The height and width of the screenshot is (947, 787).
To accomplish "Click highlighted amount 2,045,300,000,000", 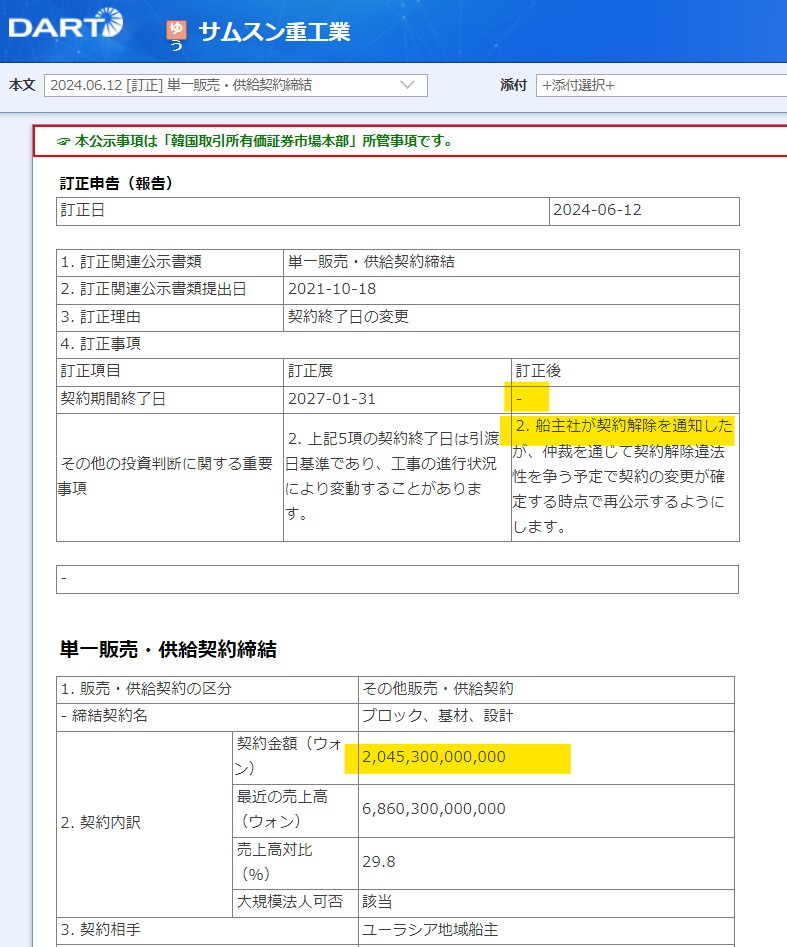I will pyautogui.click(x=434, y=757).
